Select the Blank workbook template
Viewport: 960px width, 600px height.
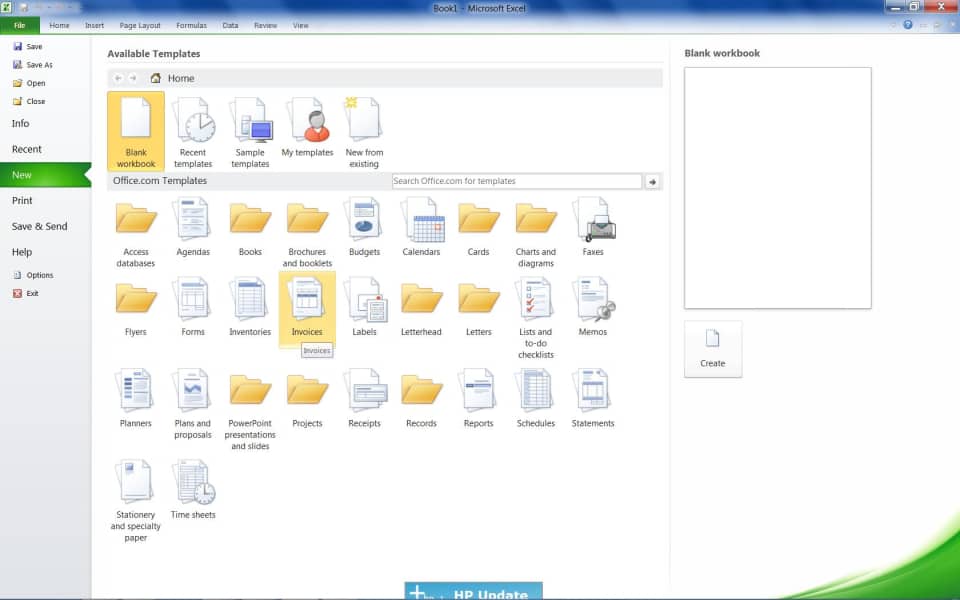point(135,130)
